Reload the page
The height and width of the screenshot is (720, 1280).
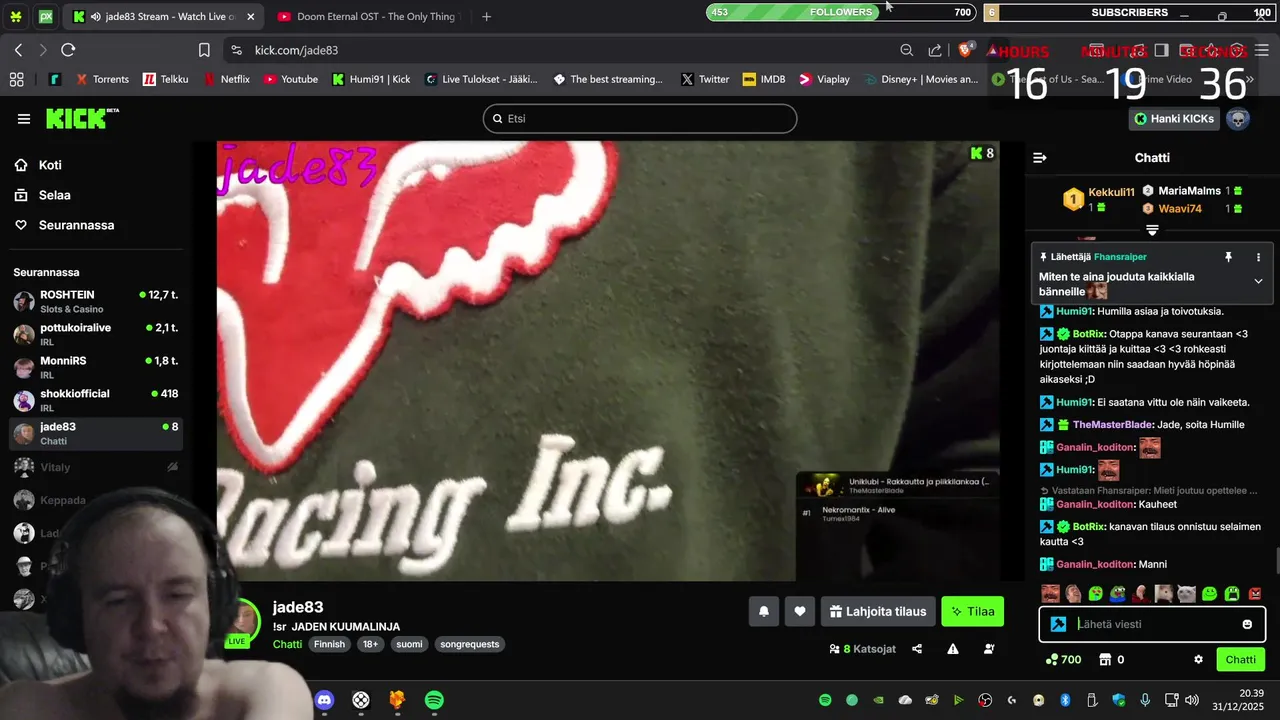(68, 50)
